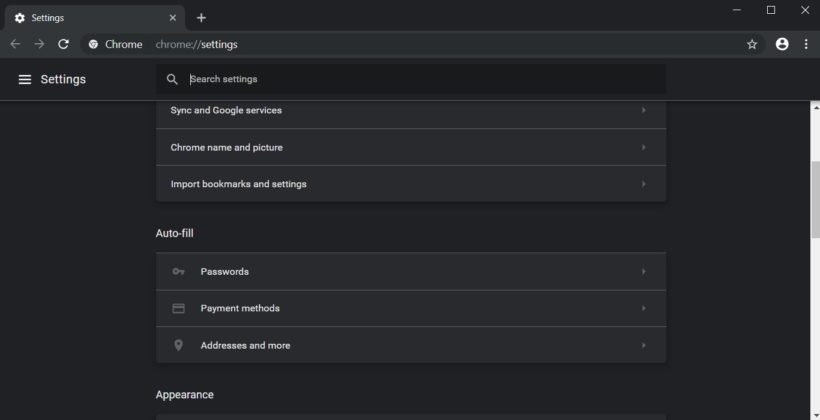This screenshot has height=420, width=820.
Task: Open Chrome three-dot menu
Action: [806, 44]
